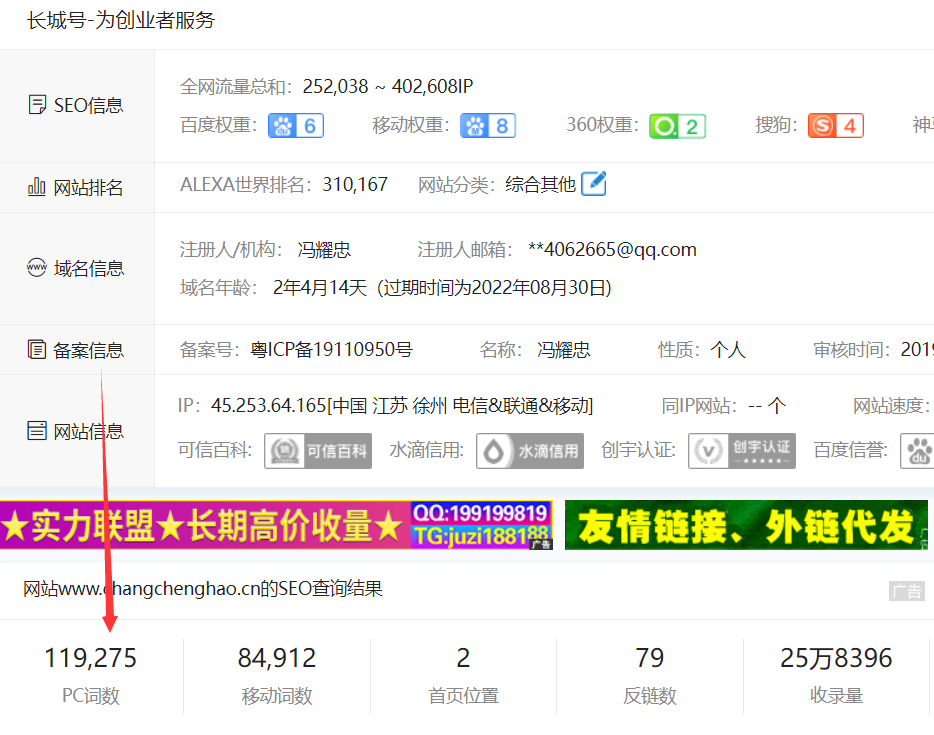Click the Baidu weight 6 badge
934x735 pixels.
pyautogui.click(x=295, y=126)
